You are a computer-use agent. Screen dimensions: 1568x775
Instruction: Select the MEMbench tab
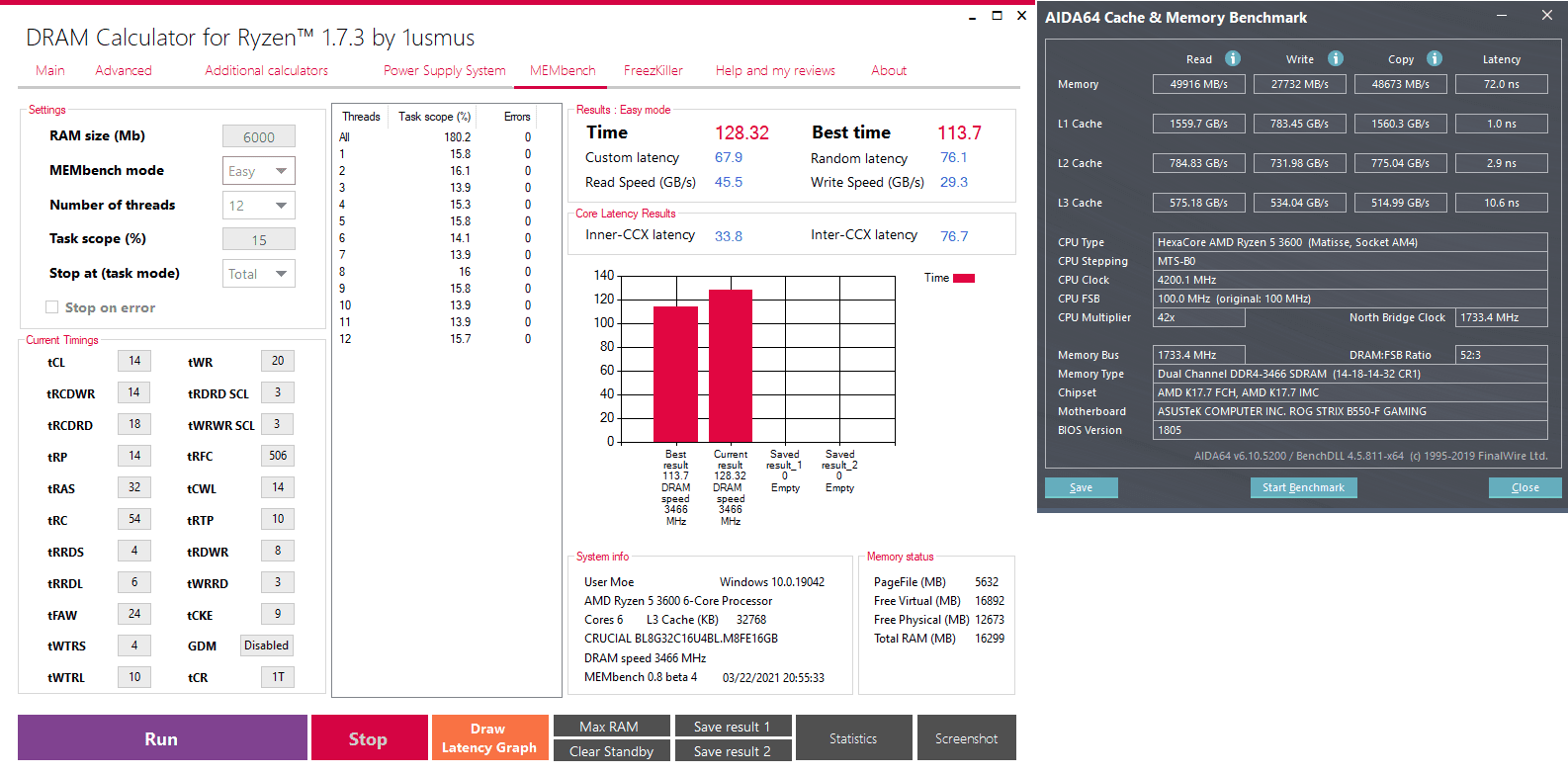(563, 71)
